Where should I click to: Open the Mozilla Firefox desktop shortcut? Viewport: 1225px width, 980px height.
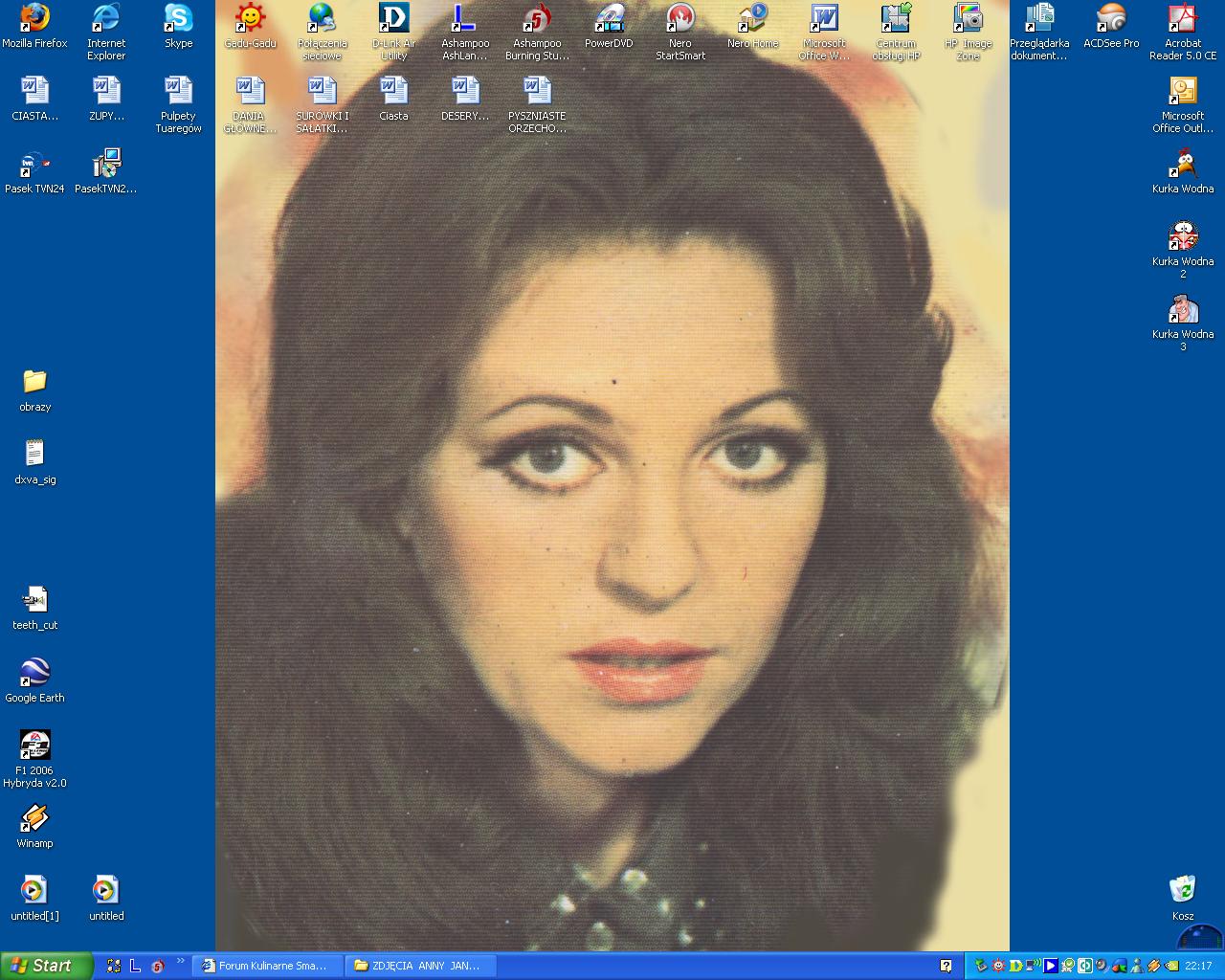coord(34,19)
